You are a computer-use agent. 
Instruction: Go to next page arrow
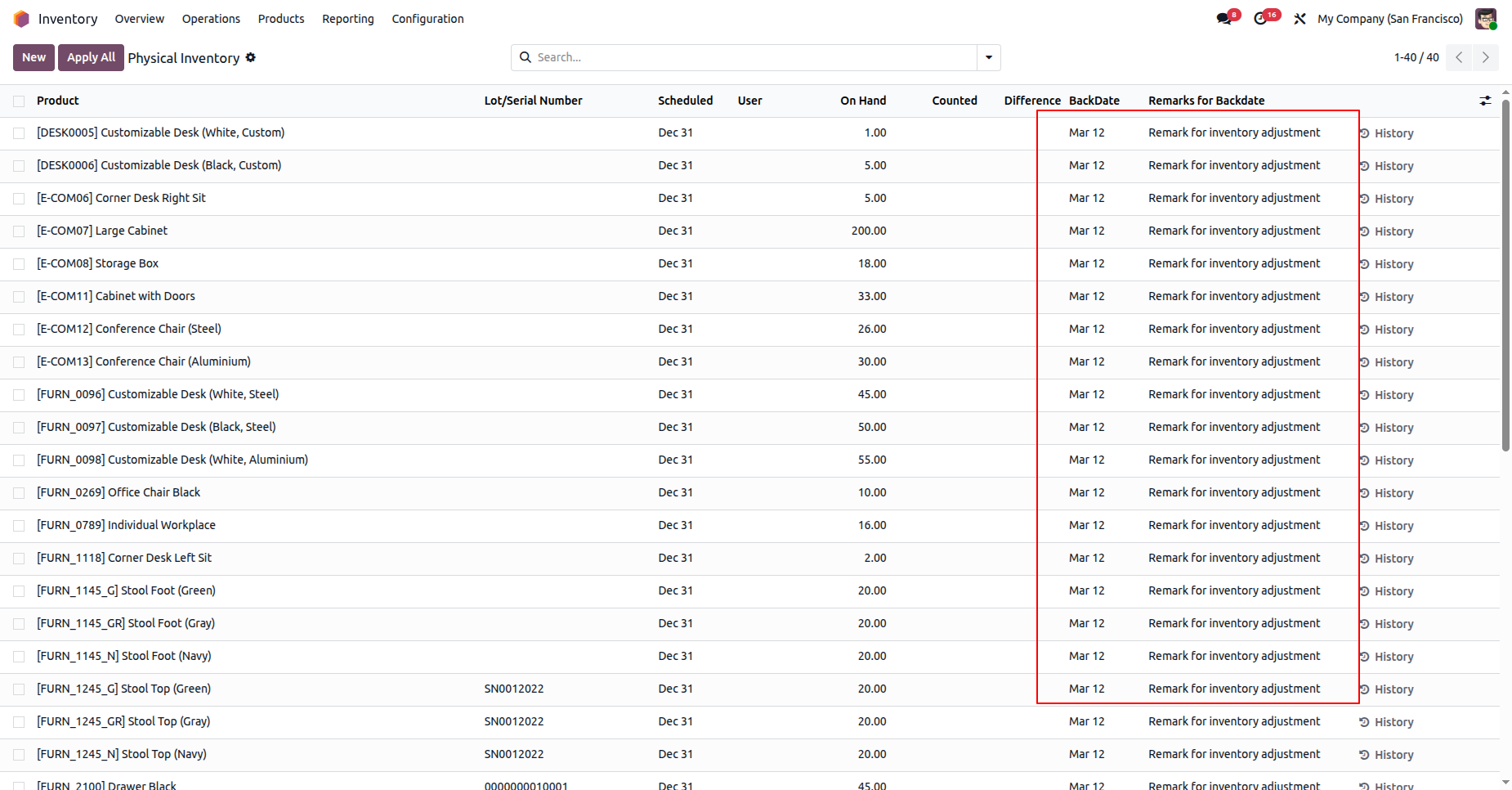tap(1486, 57)
